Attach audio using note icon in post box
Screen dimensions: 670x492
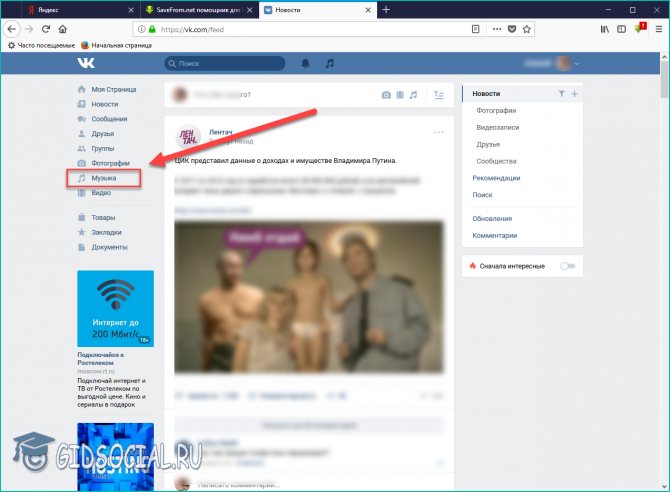pos(413,95)
